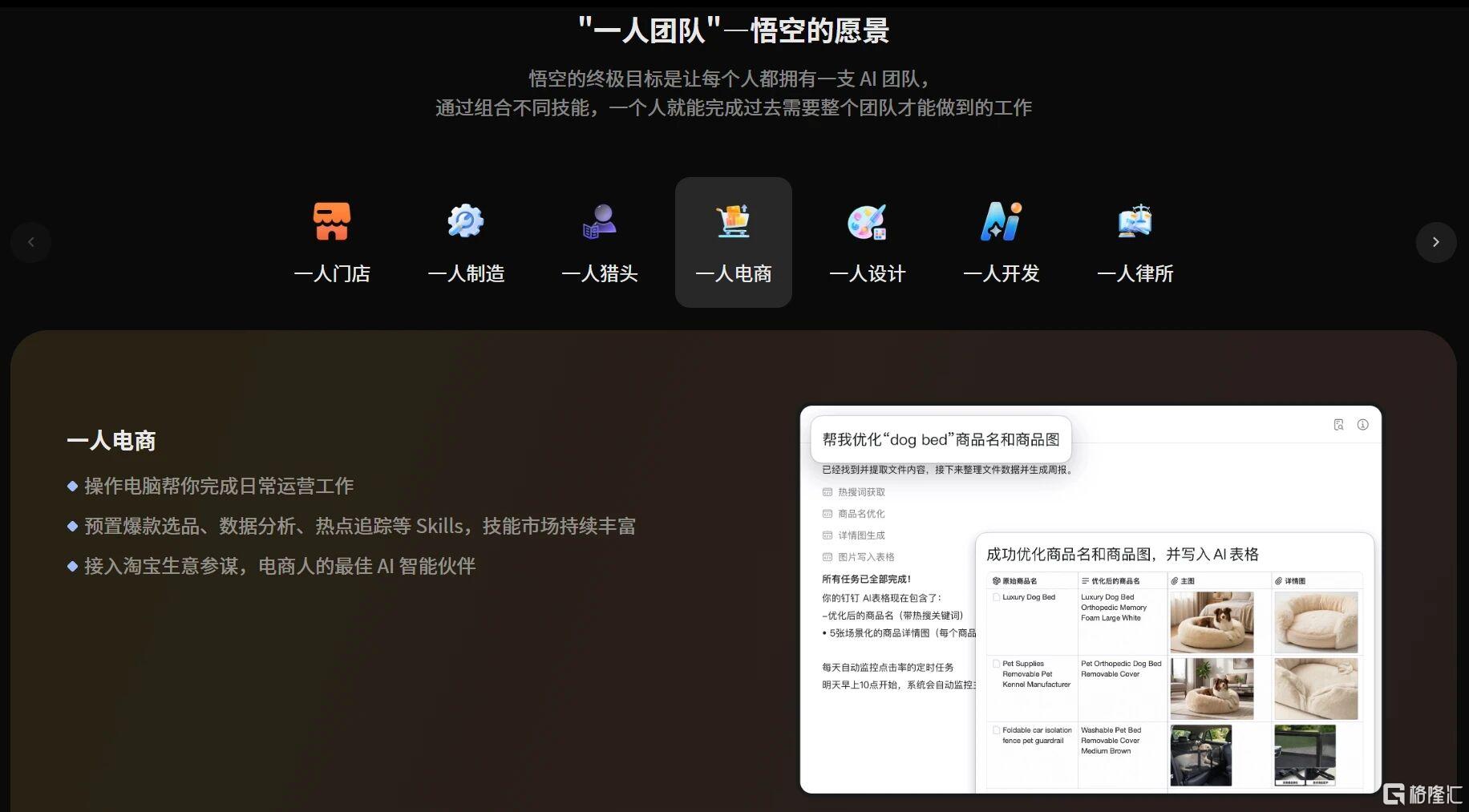Viewport: 1469px width, 812px height.
Task: Click the step label 图片写入表格
Action: coord(866,557)
